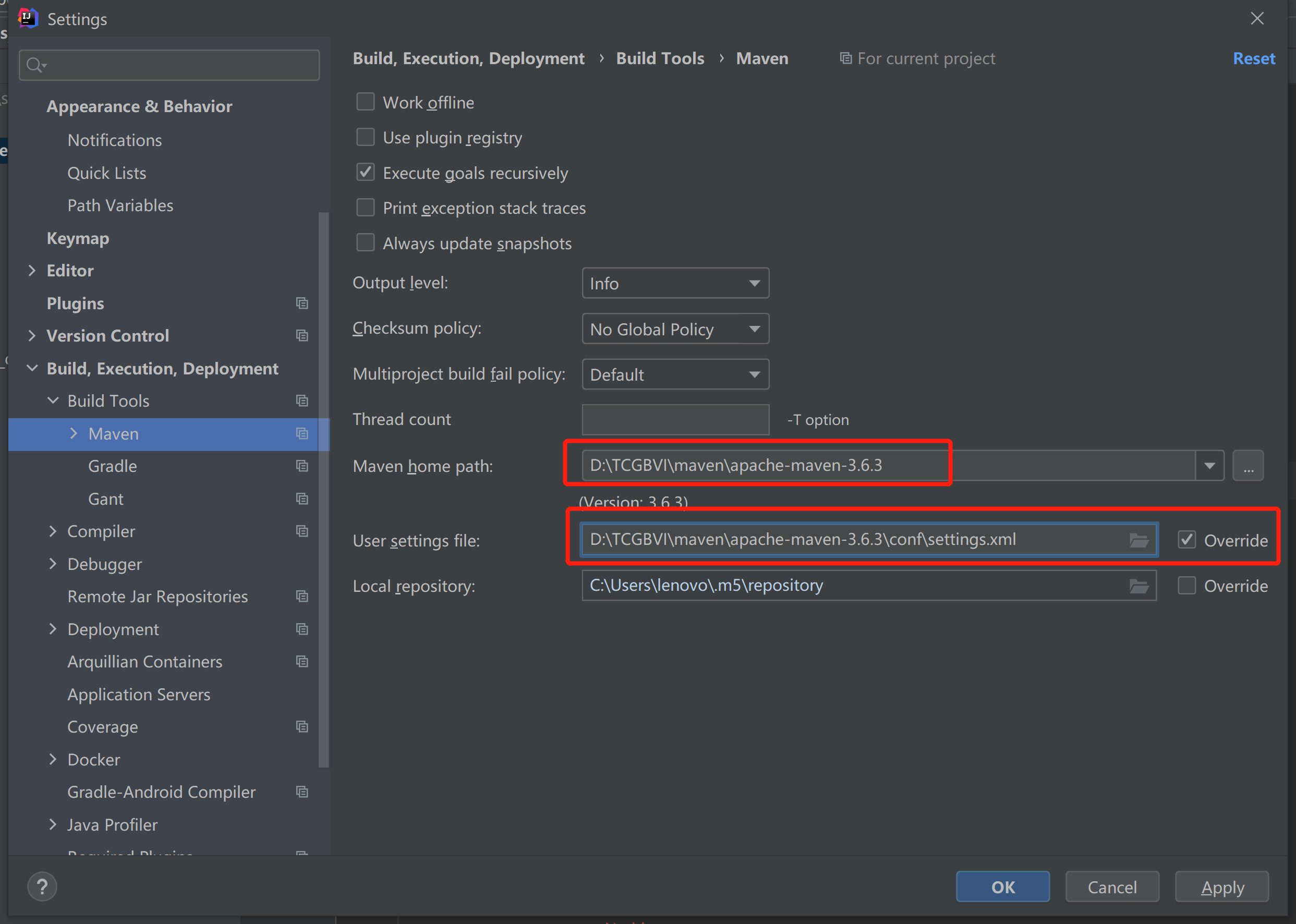This screenshot has height=924, width=1296.
Task: Open the Checksum policy dropdown
Action: pos(675,329)
